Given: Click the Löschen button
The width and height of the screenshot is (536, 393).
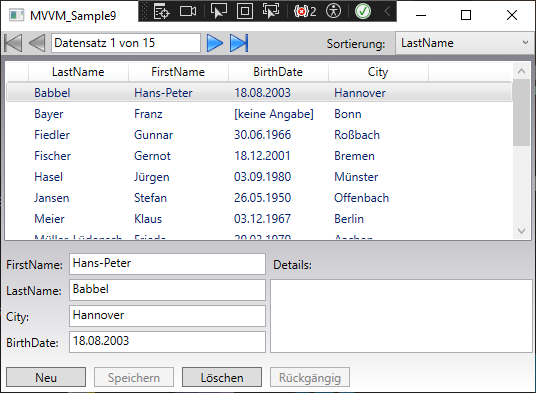Looking at the screenshot, I should pos(222,377).
